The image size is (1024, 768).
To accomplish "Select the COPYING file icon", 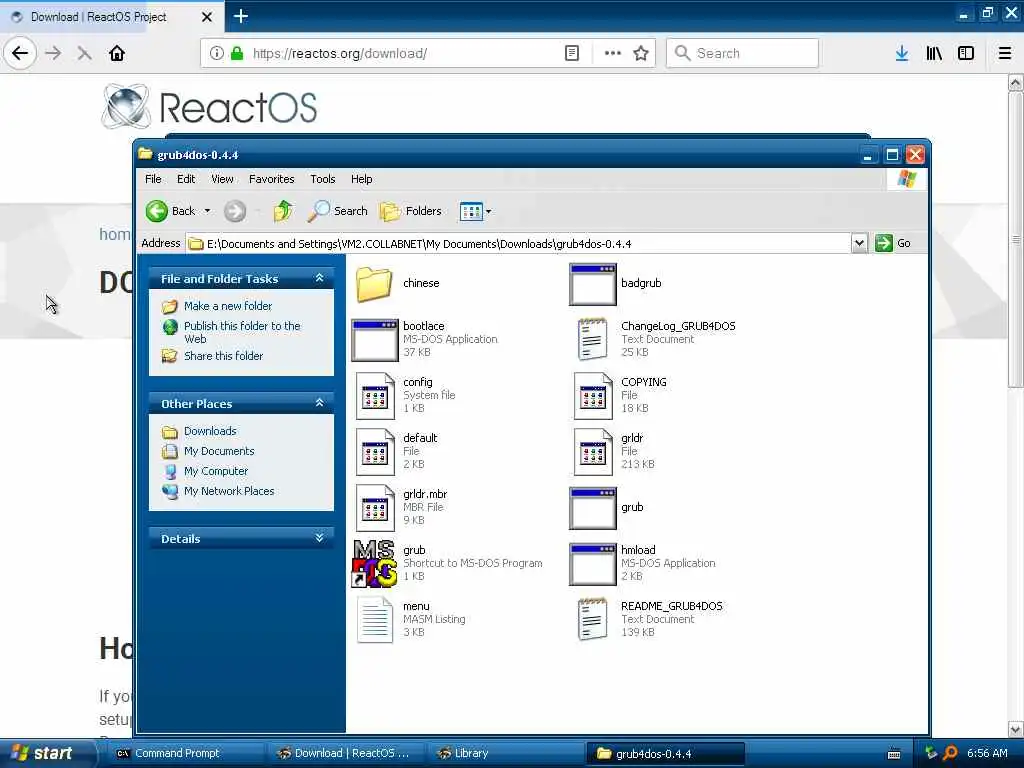I will click(593, 396).
